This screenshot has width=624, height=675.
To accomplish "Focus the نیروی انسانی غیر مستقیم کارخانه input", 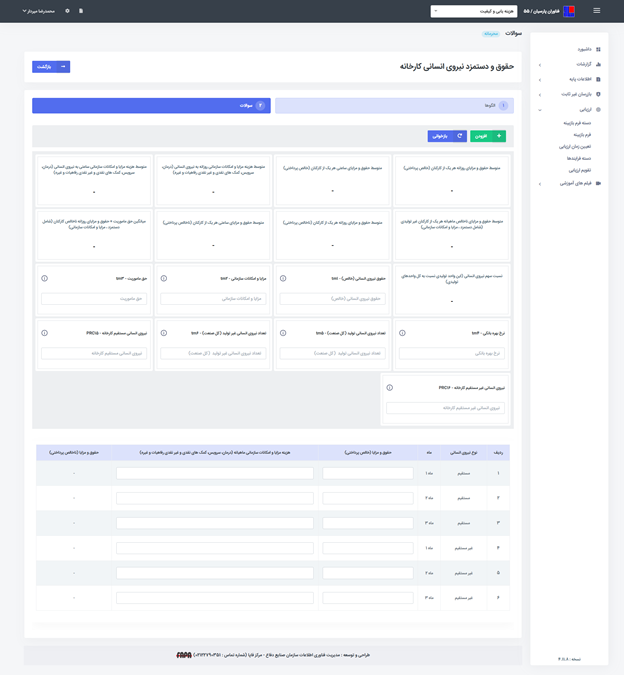I will (x=445, y=408).
